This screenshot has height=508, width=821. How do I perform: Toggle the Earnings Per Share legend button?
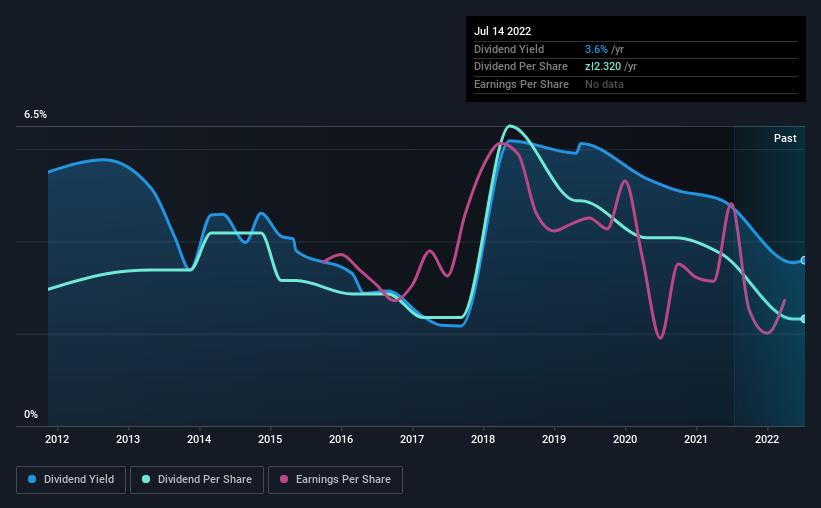point(335,480)
